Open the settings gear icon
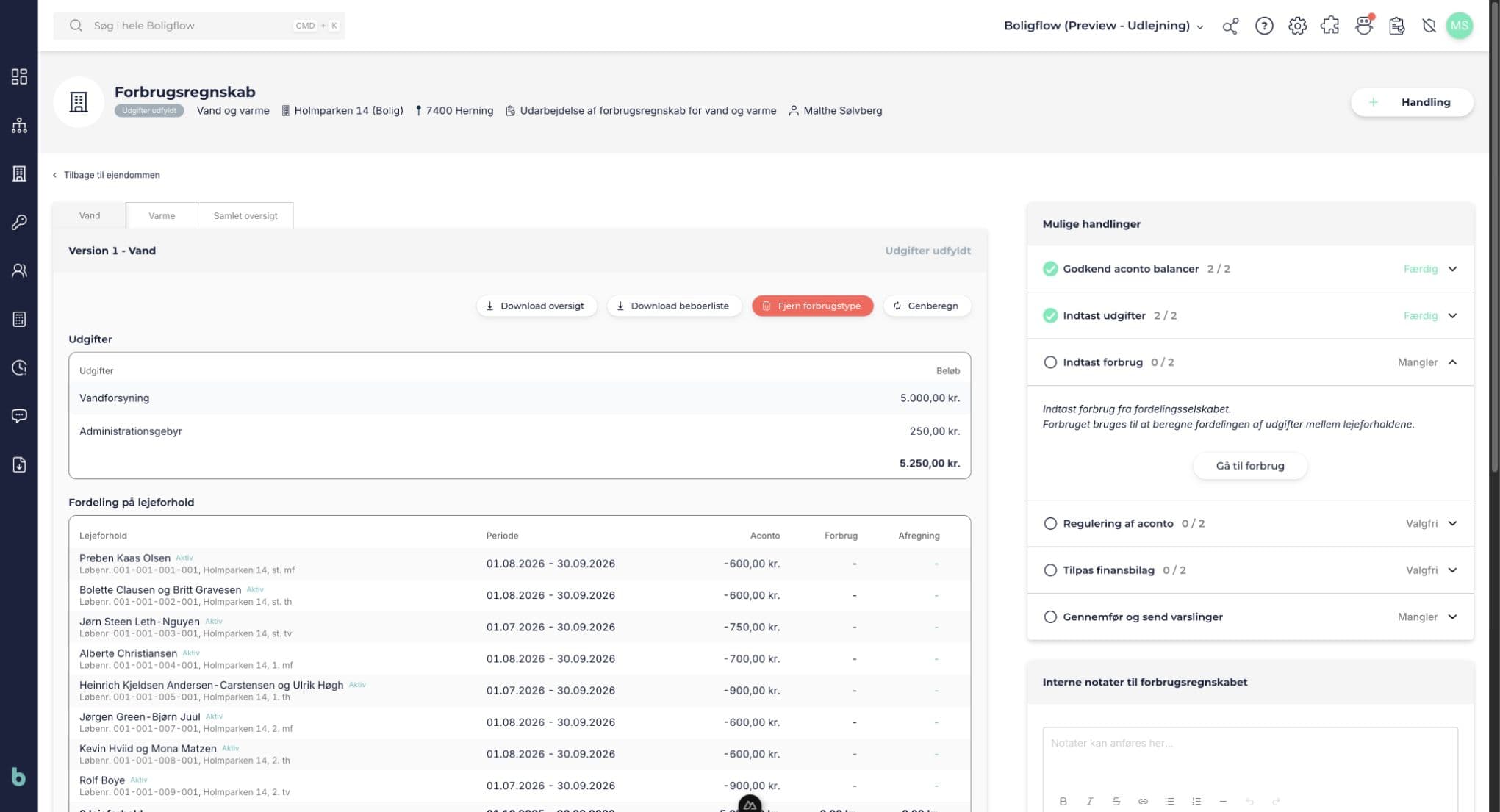1500x812 pixels. [x=1297, y=26]
